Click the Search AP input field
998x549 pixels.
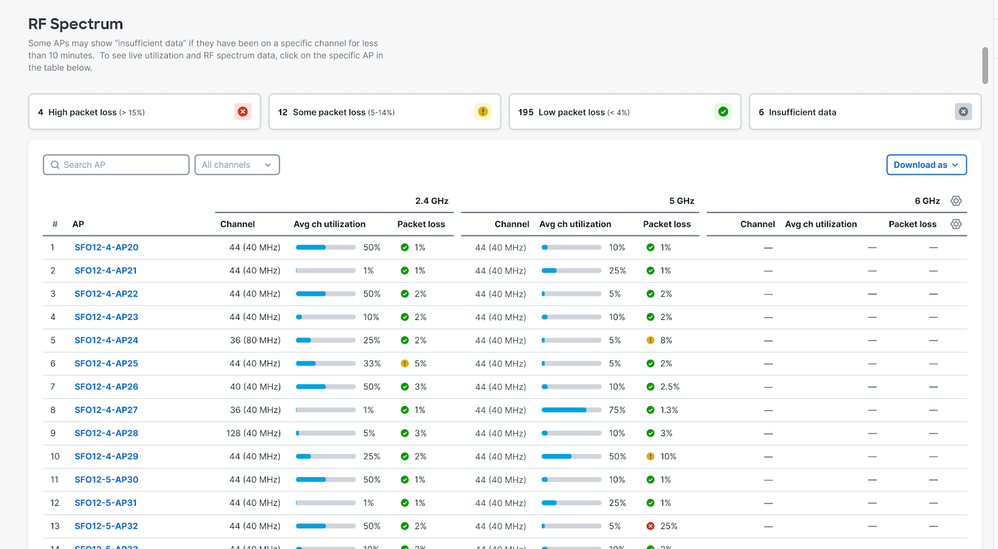click(116, 165)
